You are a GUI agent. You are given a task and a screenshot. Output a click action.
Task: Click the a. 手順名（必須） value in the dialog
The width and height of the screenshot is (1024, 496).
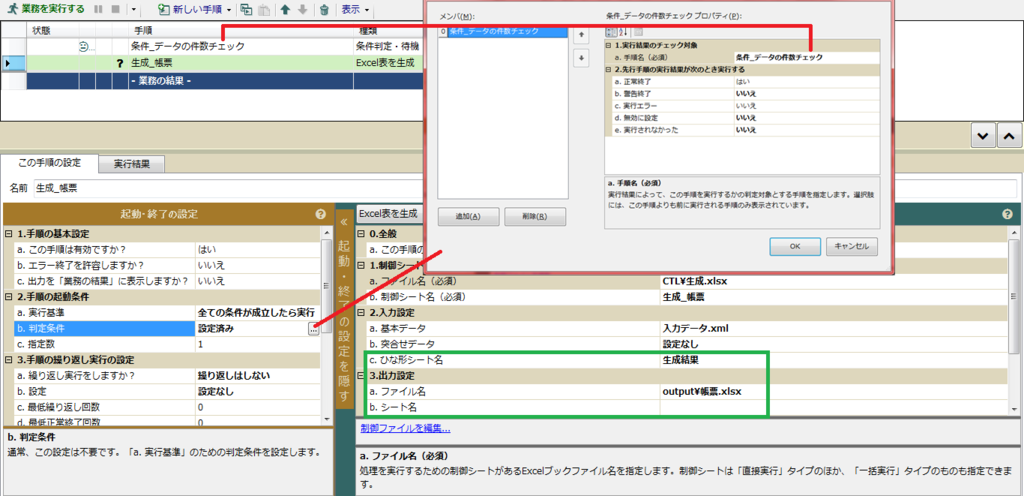807,57
